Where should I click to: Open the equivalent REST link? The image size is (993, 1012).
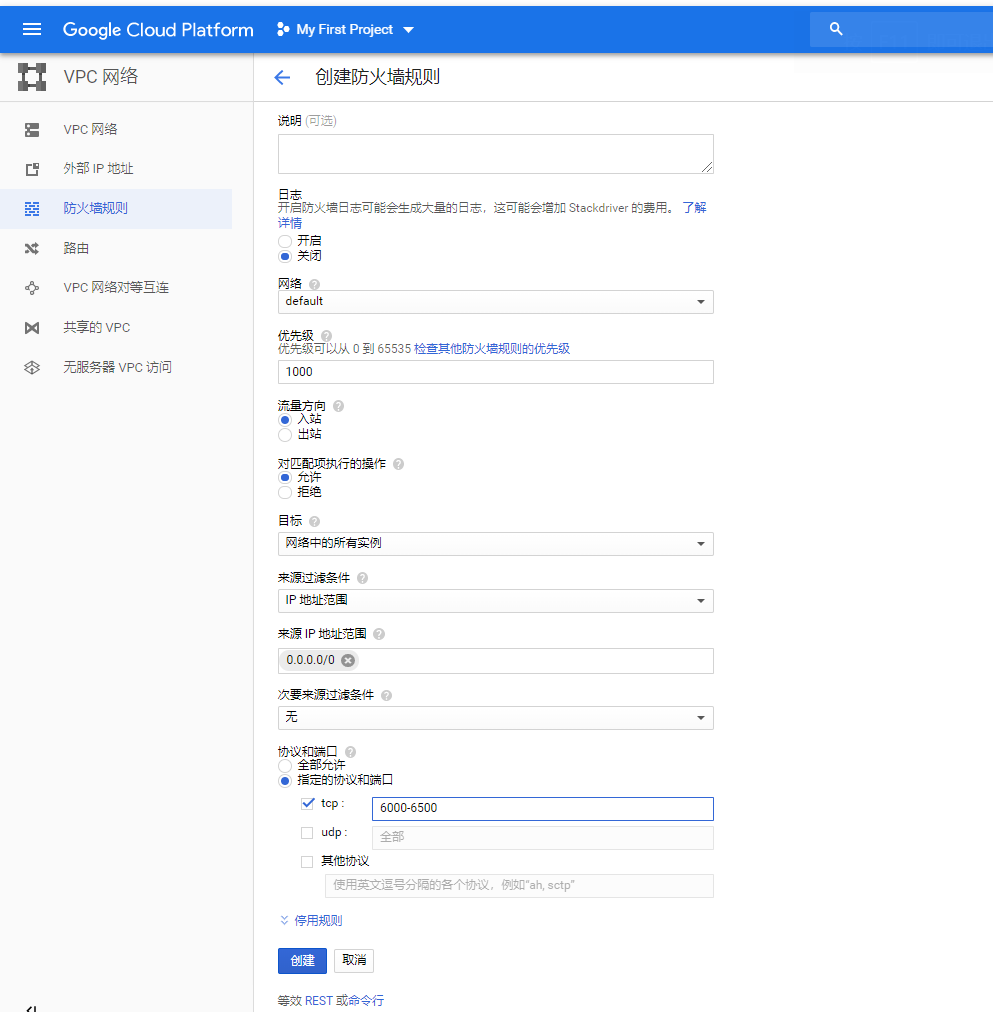319,1000
